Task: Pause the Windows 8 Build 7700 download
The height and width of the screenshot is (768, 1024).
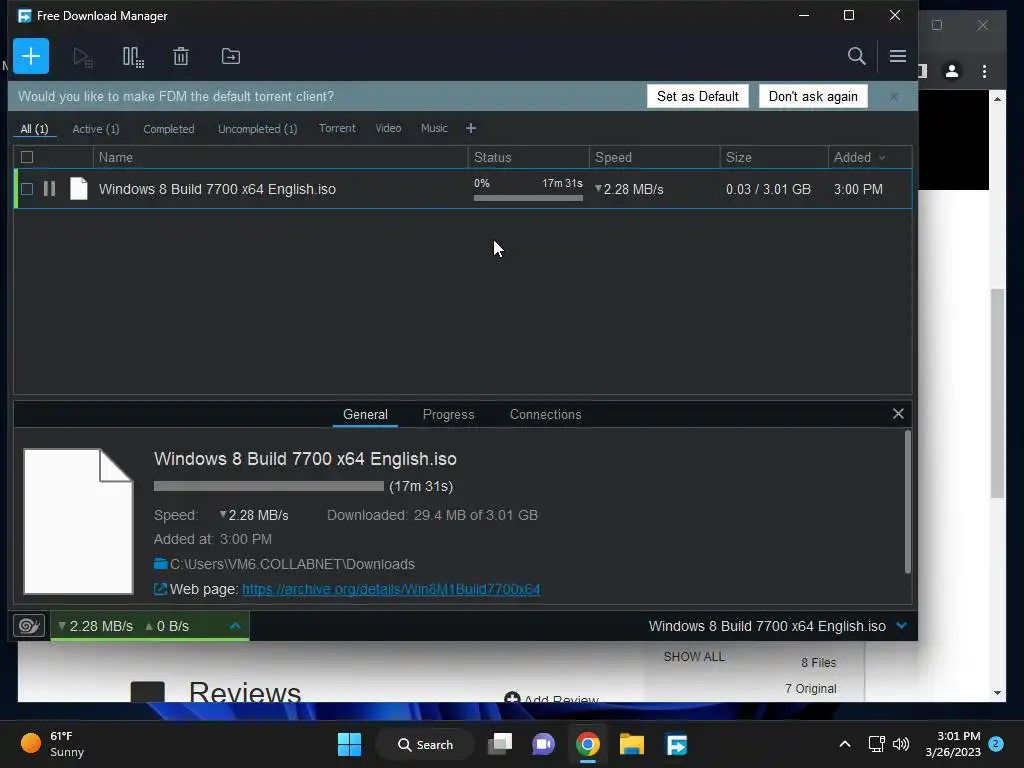Action: click(x=49, y=189)
